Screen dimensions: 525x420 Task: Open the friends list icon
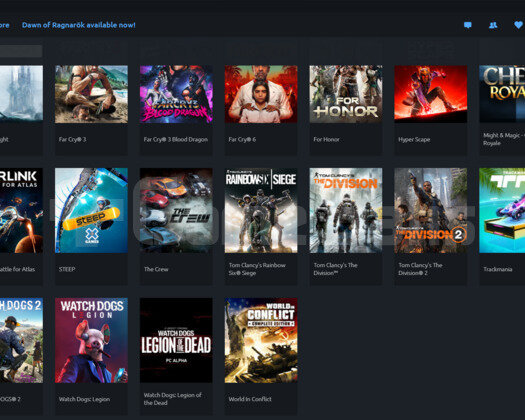pyautogui.click(x=493, y=25)
